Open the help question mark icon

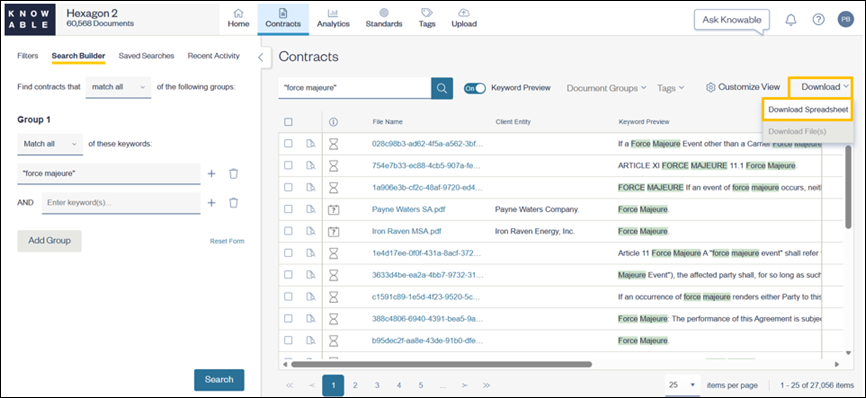(x=819, y=20)
